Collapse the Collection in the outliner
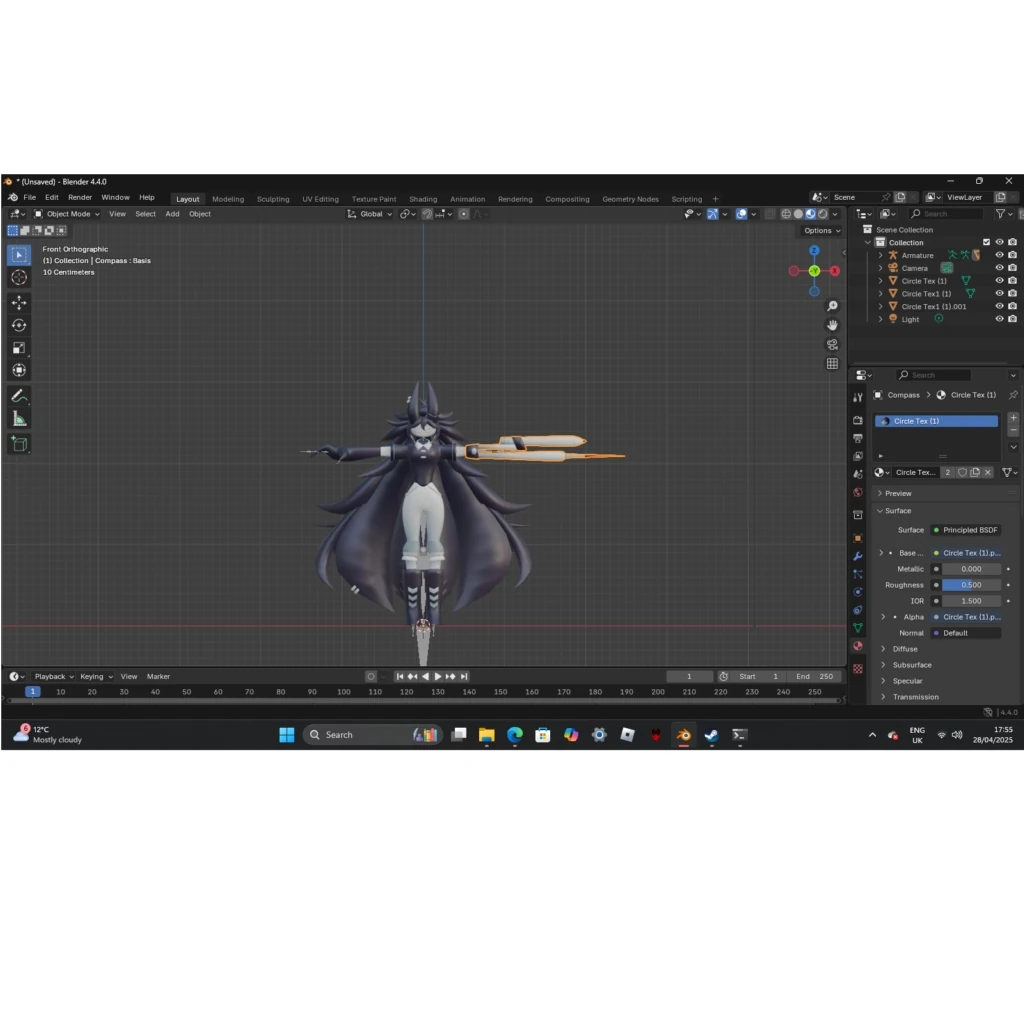The width and height of the screenshot is (1024, 1024). tap(867, 242)
